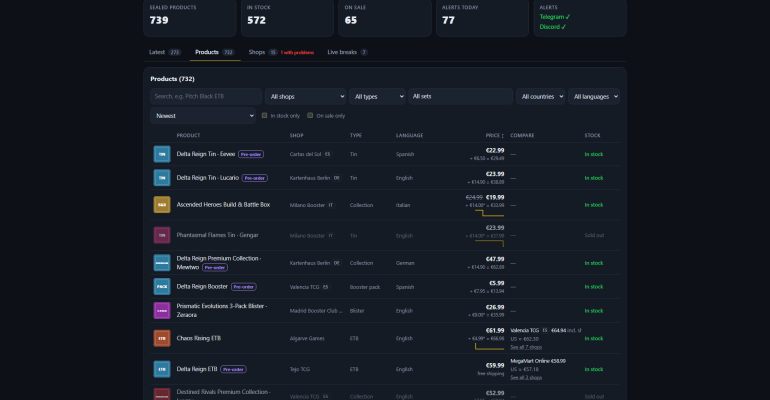Click the price history sparkline for Ascended Heroes
This screenshot has width=770, height=400.
coord(490,213)
